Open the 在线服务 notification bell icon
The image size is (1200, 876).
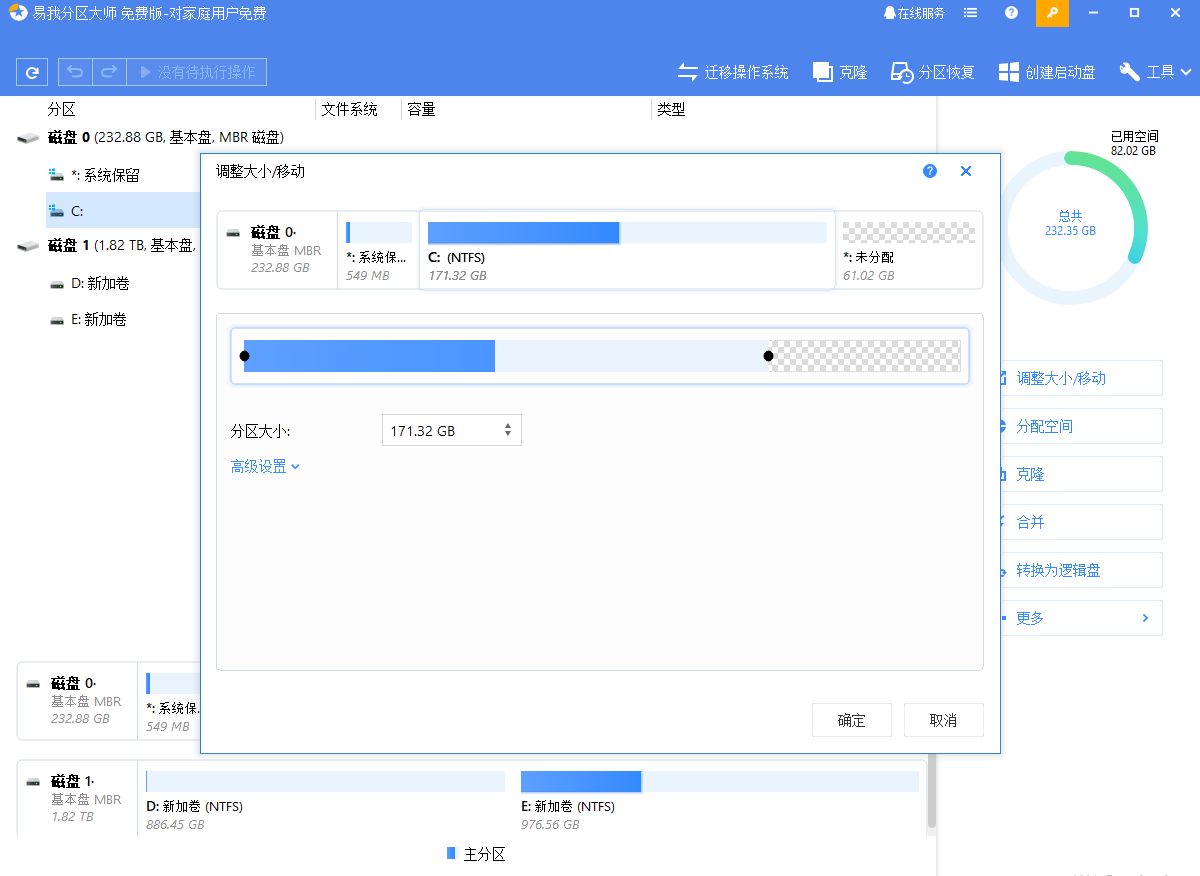click(890, 13)
